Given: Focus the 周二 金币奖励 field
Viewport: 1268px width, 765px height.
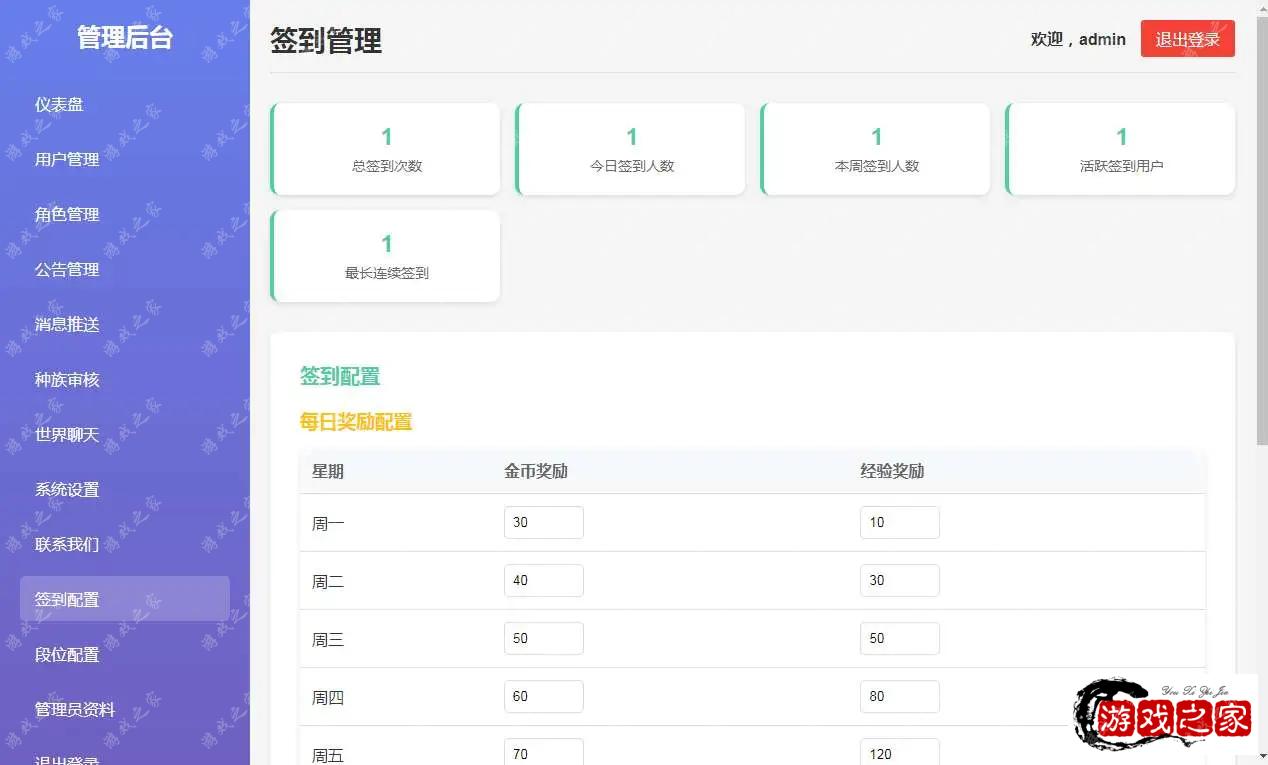Looking at the screenshot, I should [543, 581].
